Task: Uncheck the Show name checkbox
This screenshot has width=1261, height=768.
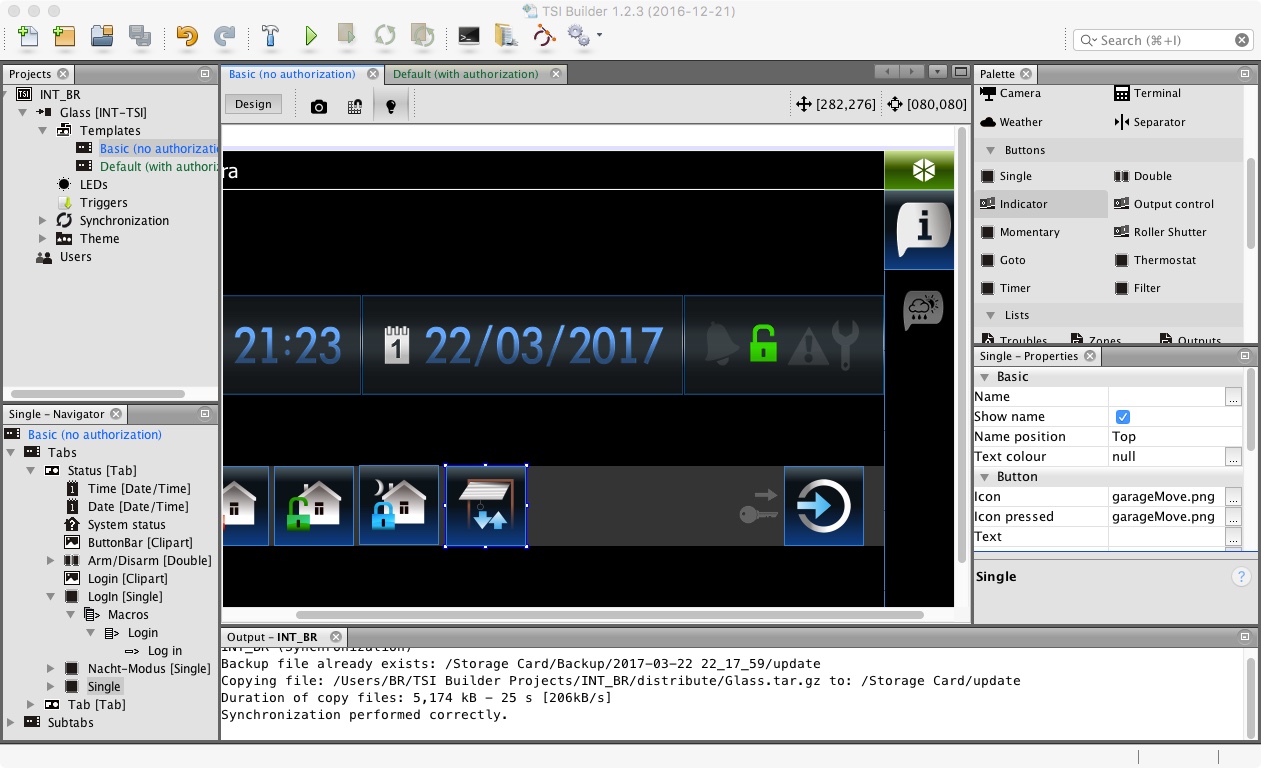Action: pos(1123,417)
